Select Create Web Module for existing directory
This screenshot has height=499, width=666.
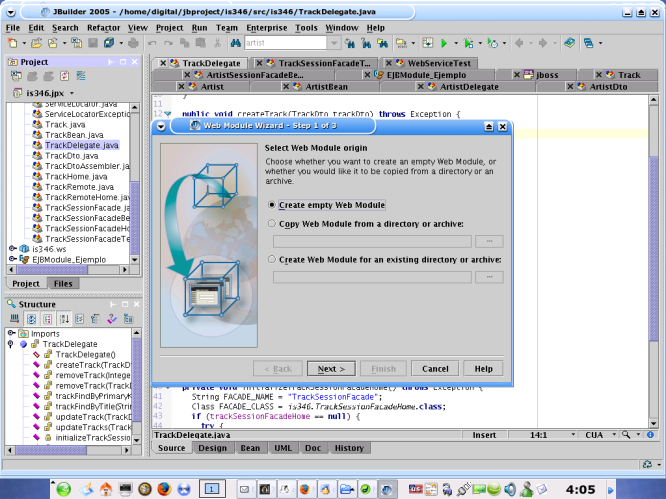pyautogui.click(x=273, y=259)
